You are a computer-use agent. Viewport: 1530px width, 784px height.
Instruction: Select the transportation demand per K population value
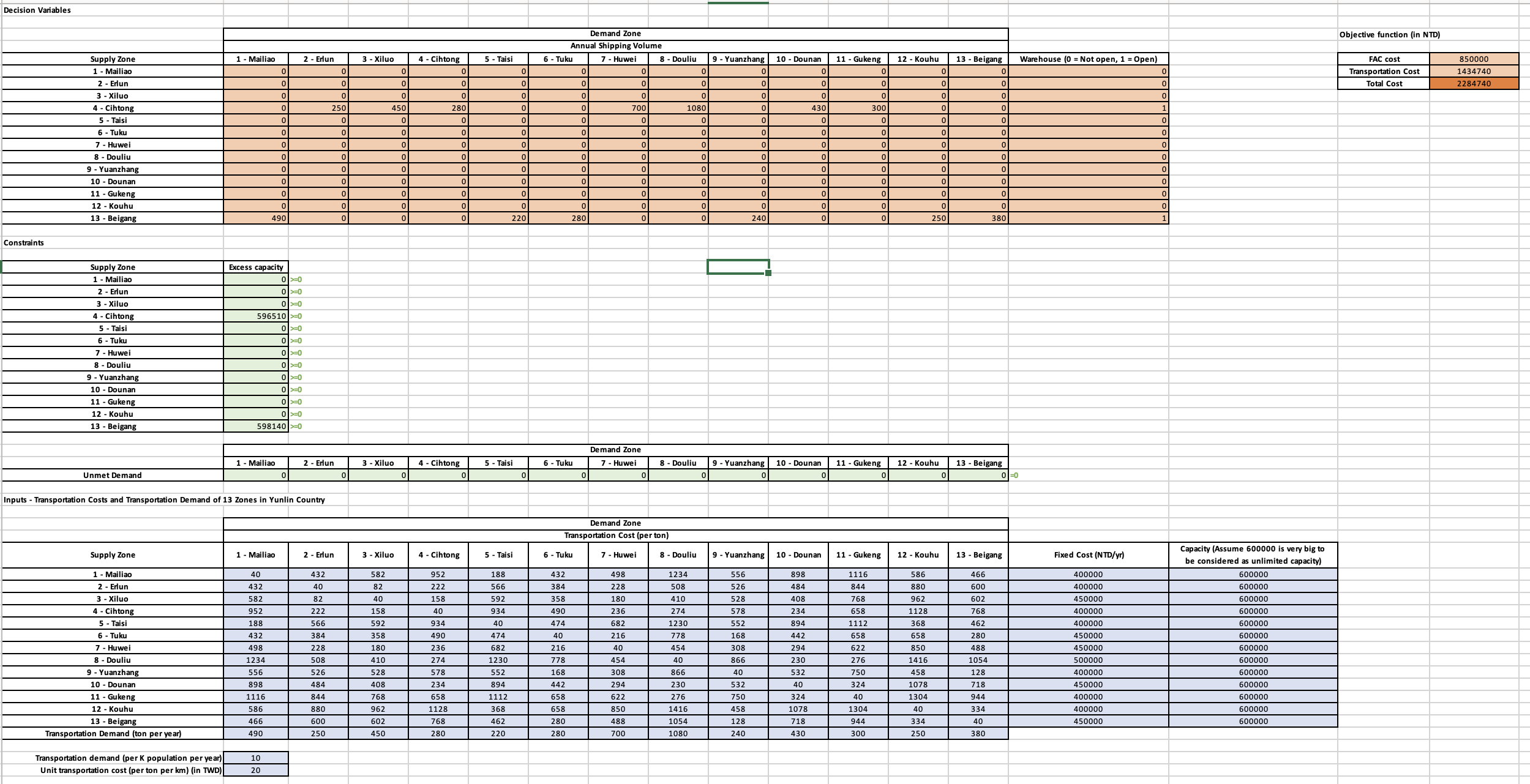tap(256, 758)
